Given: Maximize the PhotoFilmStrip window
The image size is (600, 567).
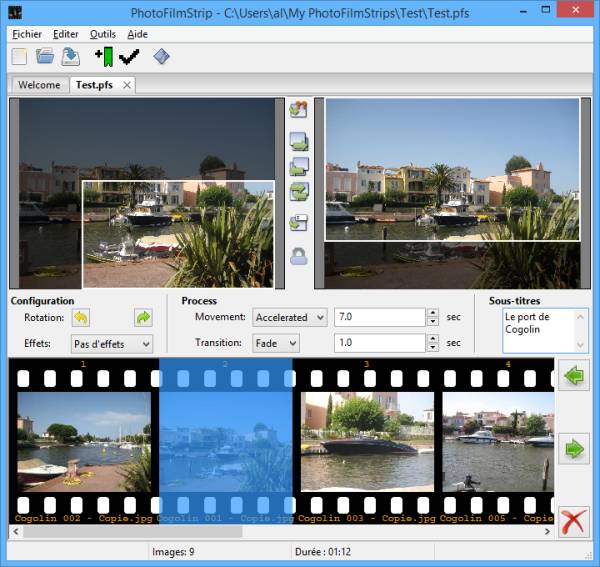Looking at the screenshot, I should pos(546,10).
